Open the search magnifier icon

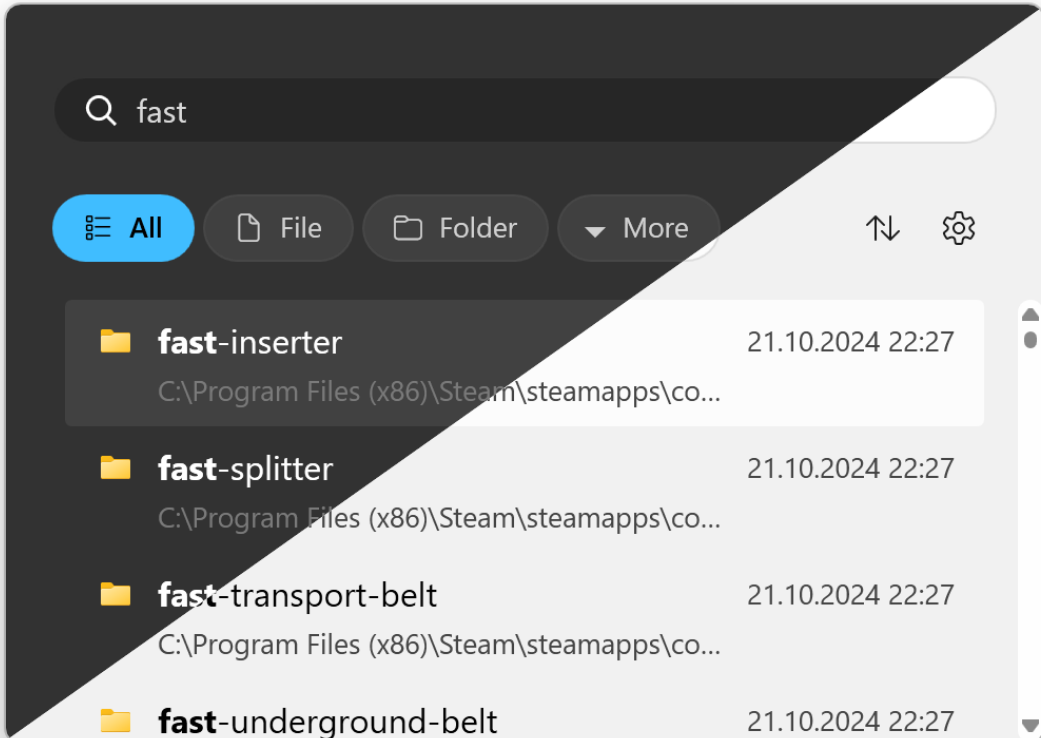[100, 111]
